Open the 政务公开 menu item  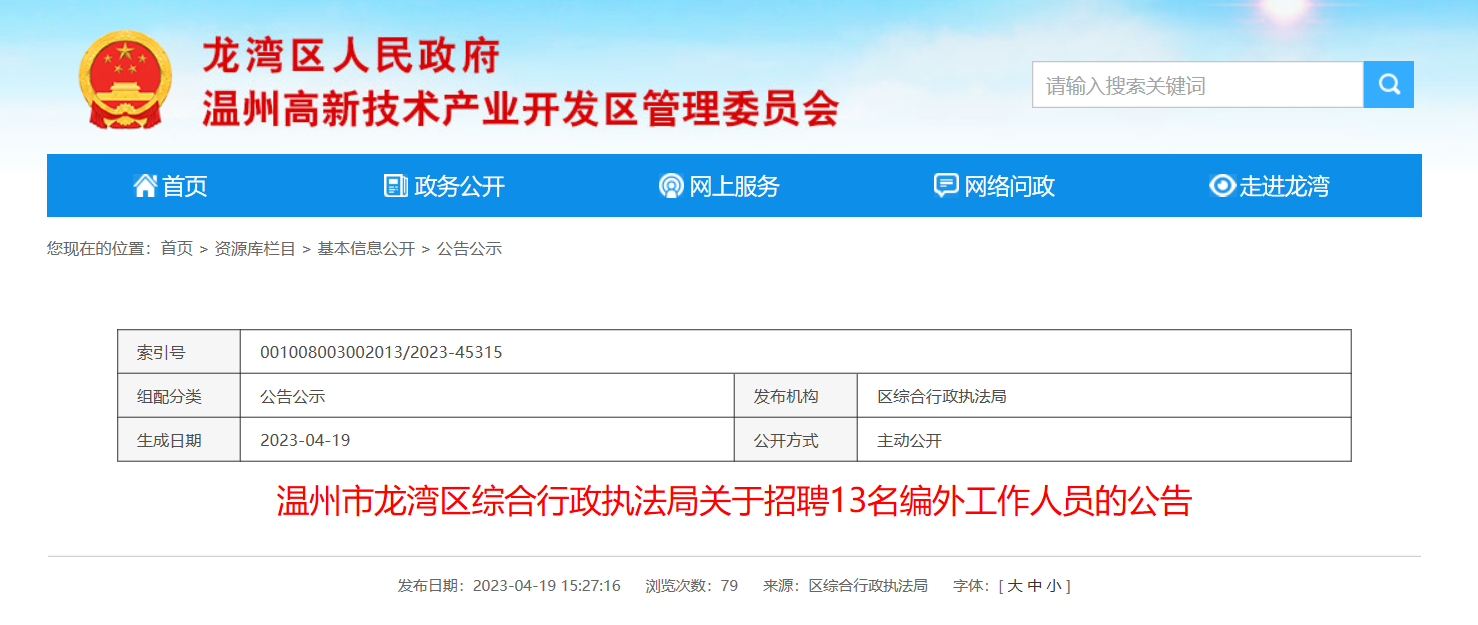pos(460,186)
